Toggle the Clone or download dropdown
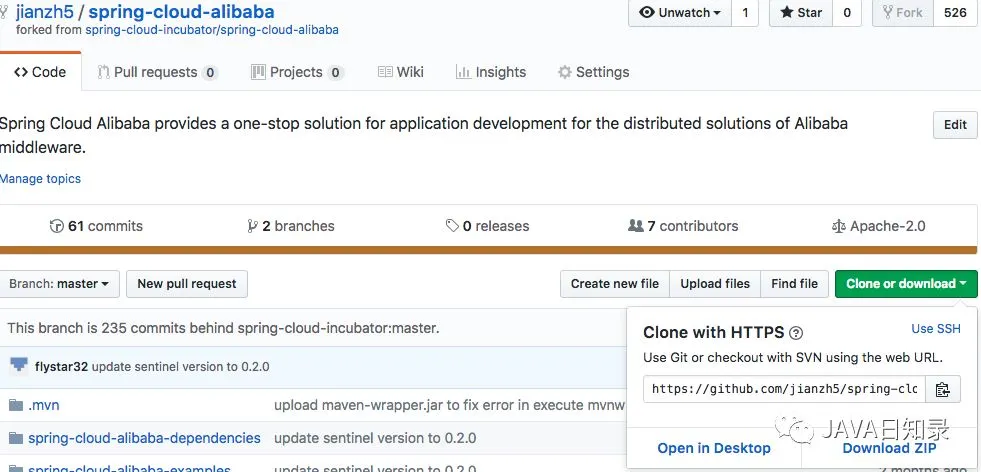This screenshot has height=472, width=981. [906, 284]
